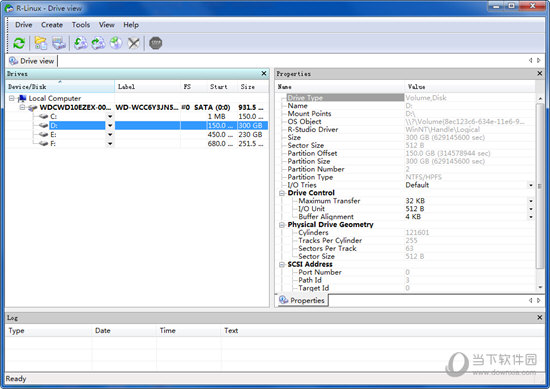The height and width of the screenshot is (389, 550).
Task: Click the Open Image toolbar icon
Action: point(81,43)
